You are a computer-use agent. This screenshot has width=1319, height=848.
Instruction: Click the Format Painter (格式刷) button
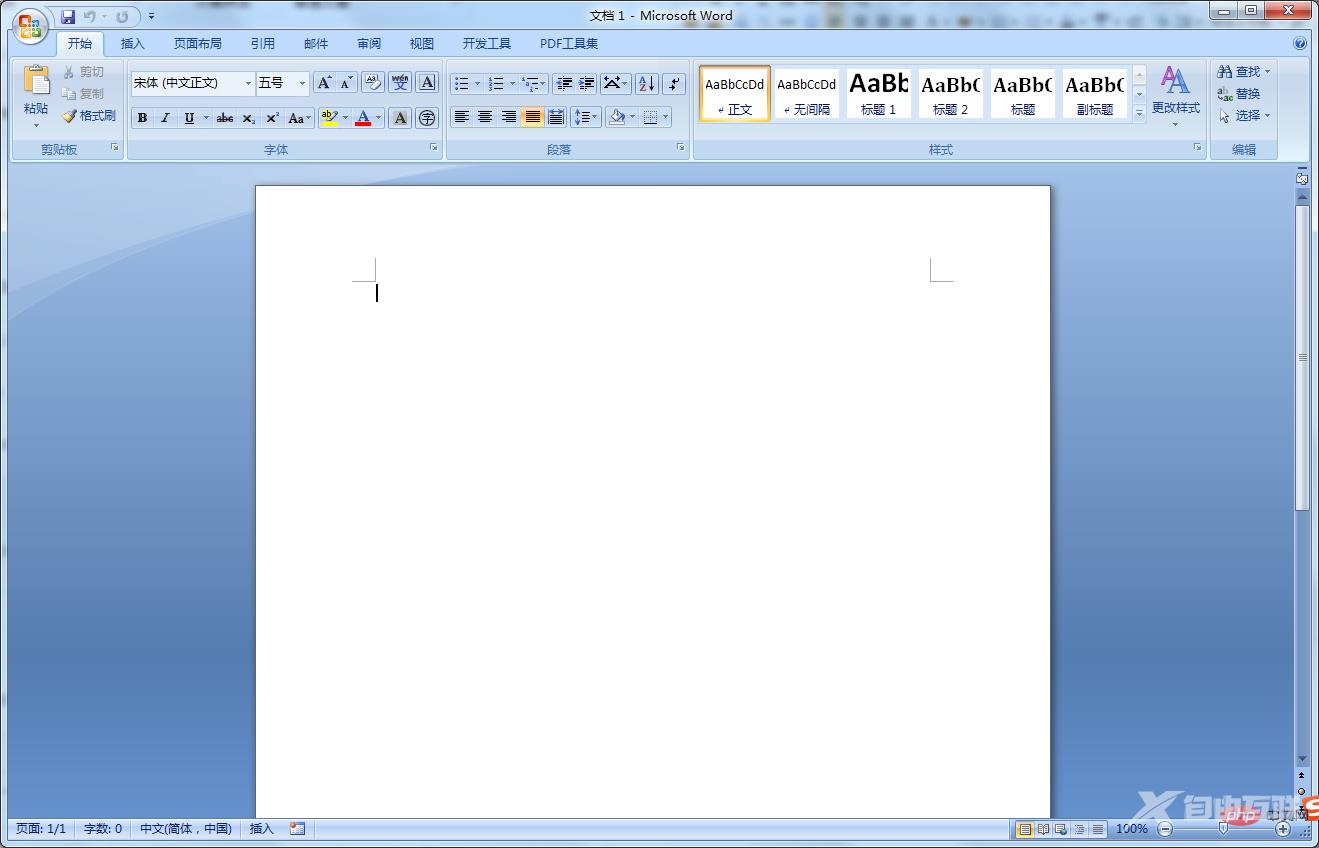[x=89, y=116]
